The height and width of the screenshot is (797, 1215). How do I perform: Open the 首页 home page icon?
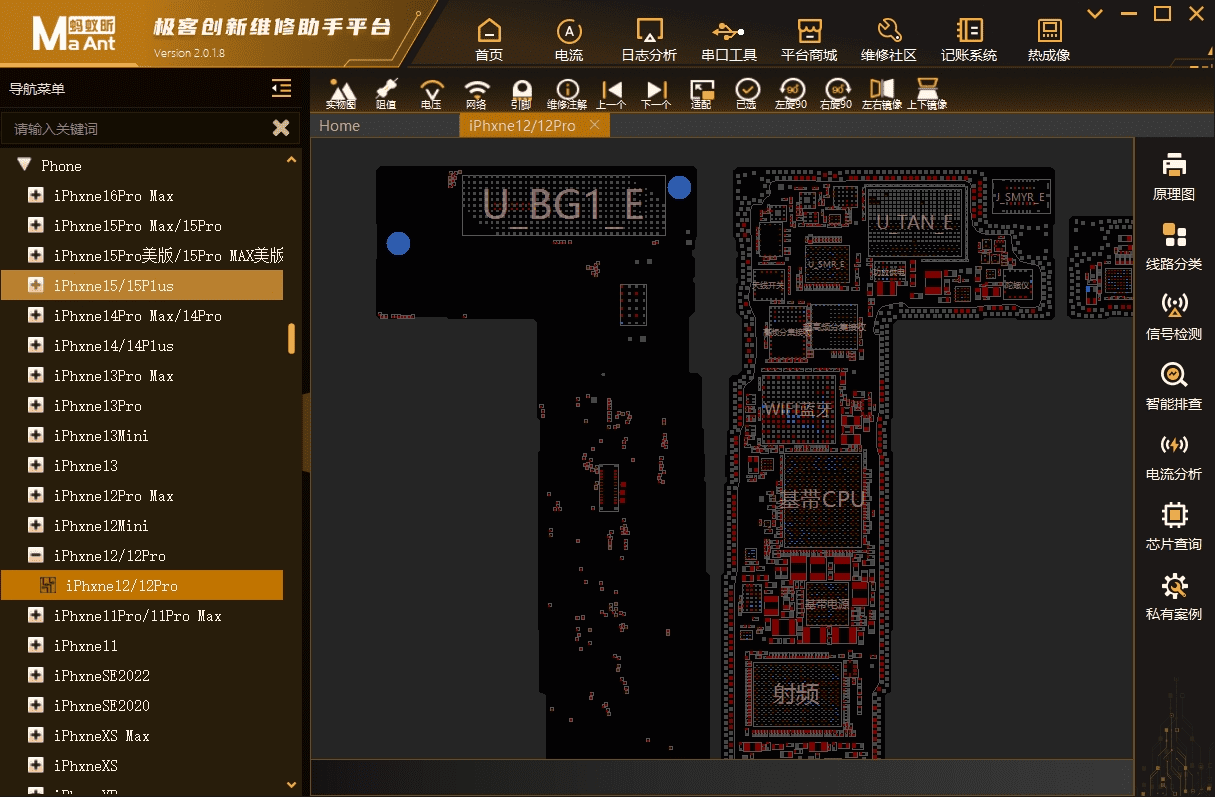489,40
